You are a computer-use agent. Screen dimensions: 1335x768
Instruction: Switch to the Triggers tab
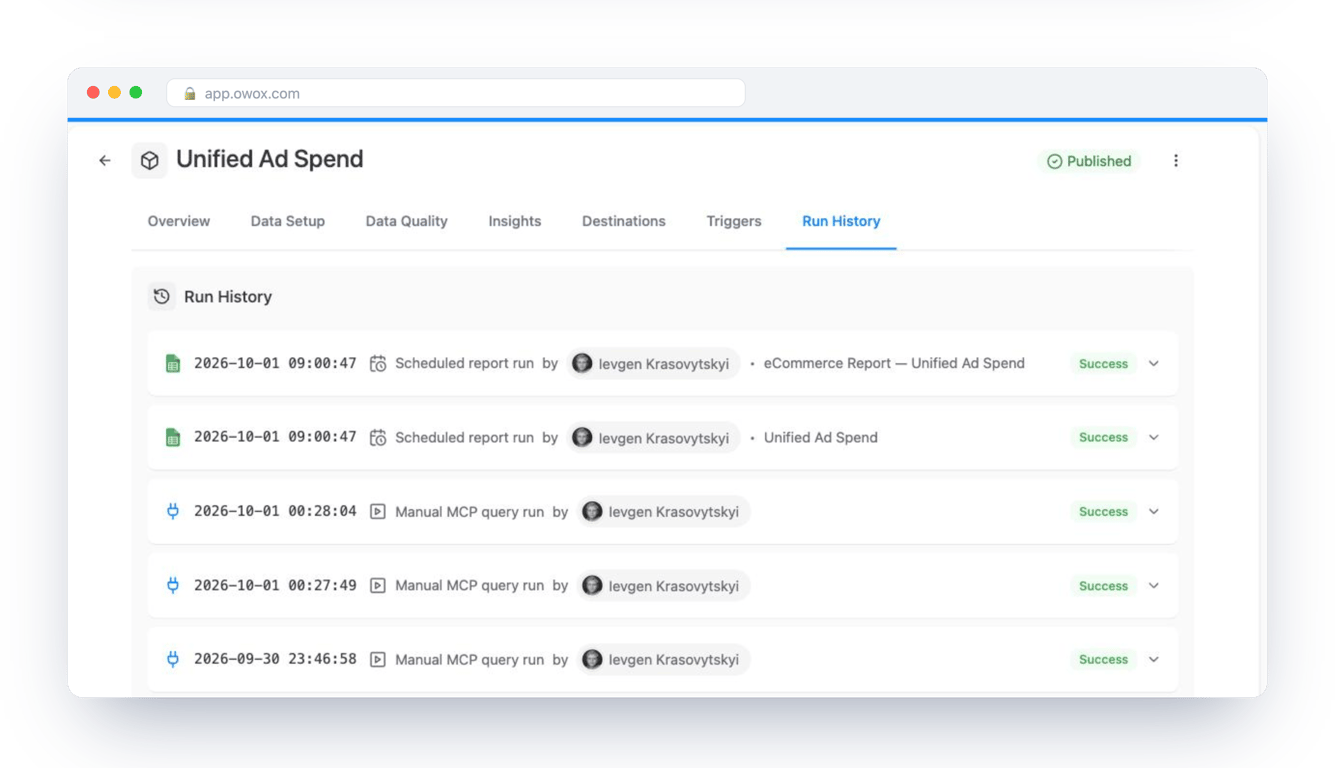click(734, 221)
